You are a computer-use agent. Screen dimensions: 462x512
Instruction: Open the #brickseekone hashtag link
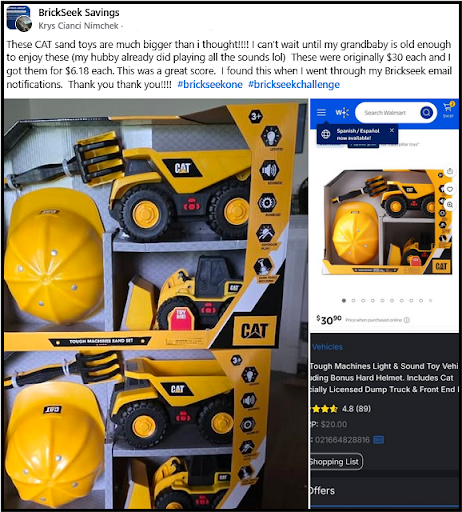(x=210, y=84)
